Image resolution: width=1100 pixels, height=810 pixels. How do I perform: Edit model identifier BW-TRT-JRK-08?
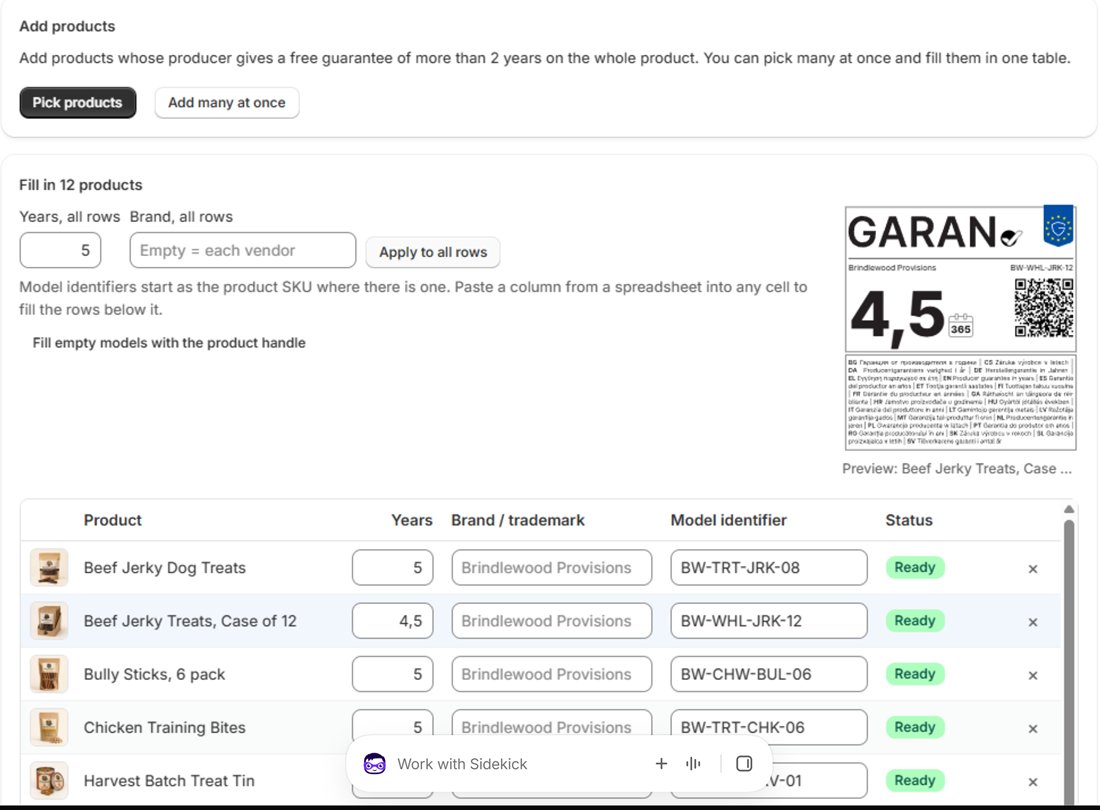coord(769,567)
